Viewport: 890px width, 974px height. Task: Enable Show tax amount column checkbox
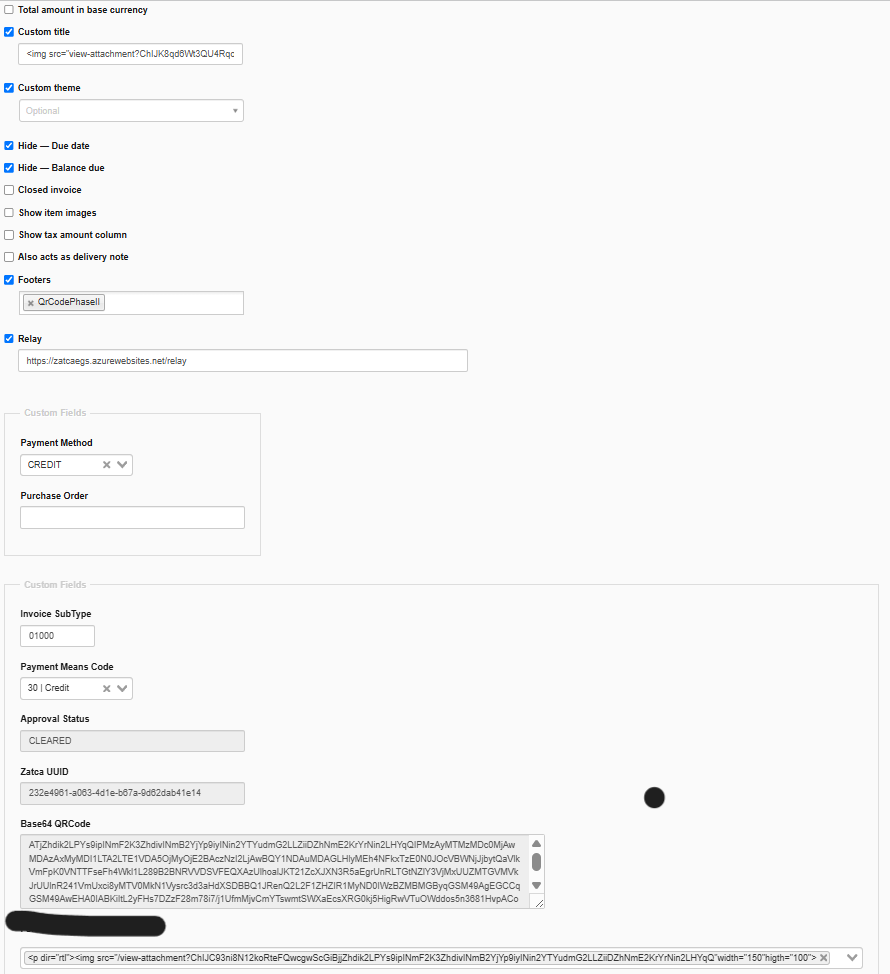(9, 235)
